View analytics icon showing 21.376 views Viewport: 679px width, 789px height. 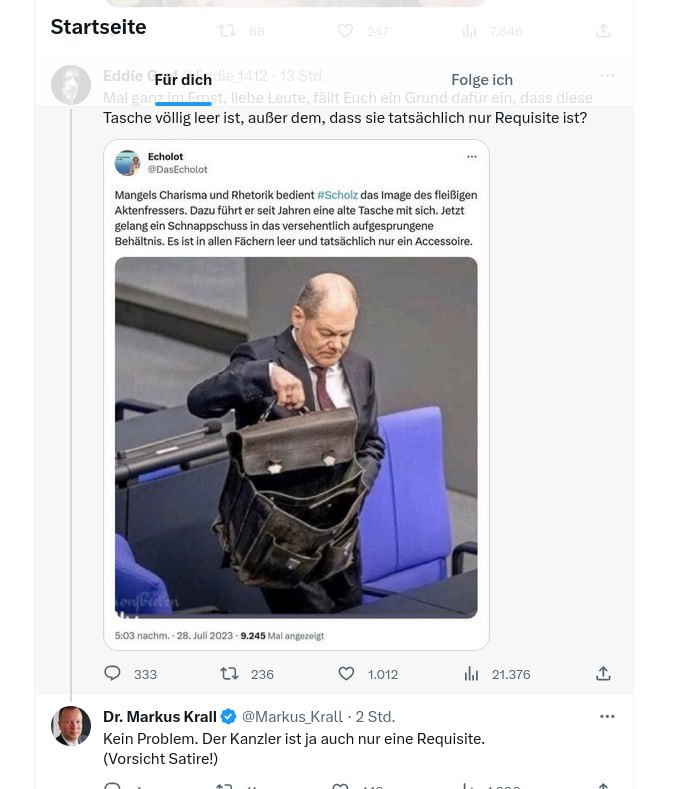click(x=471, y=674)
